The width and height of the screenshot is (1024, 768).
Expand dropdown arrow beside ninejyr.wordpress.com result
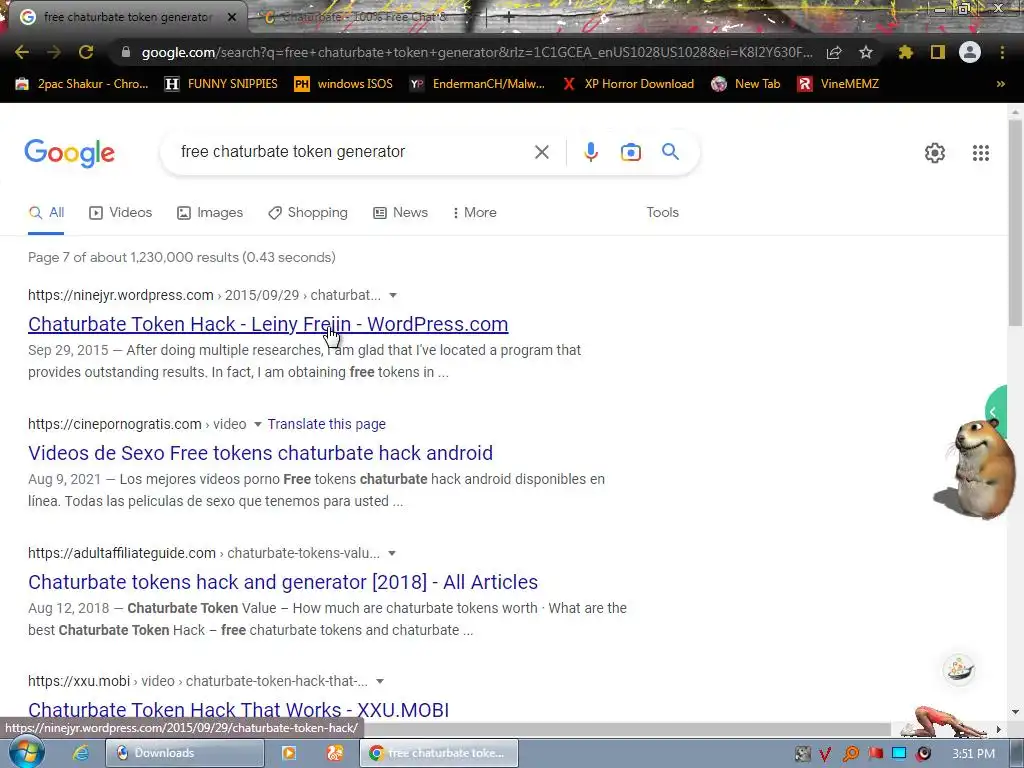393,295
